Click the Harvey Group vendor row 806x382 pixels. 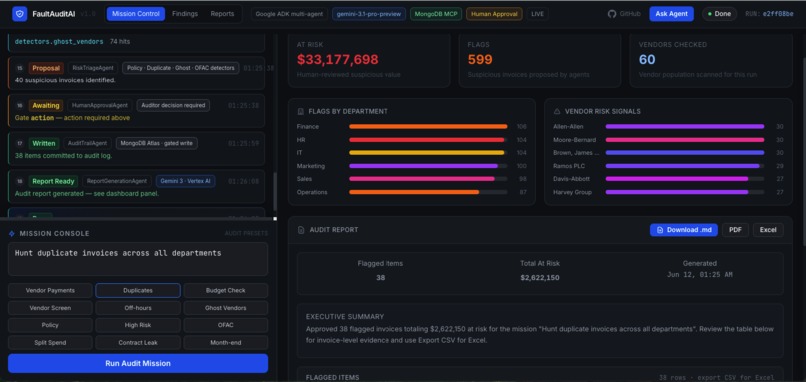[x=668, y=192]
